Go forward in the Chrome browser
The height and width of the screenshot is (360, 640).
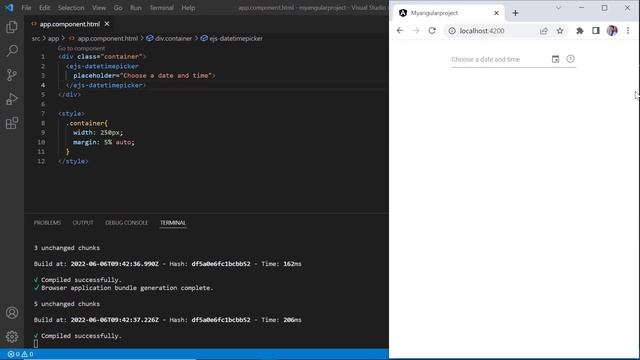click(416, 31)
